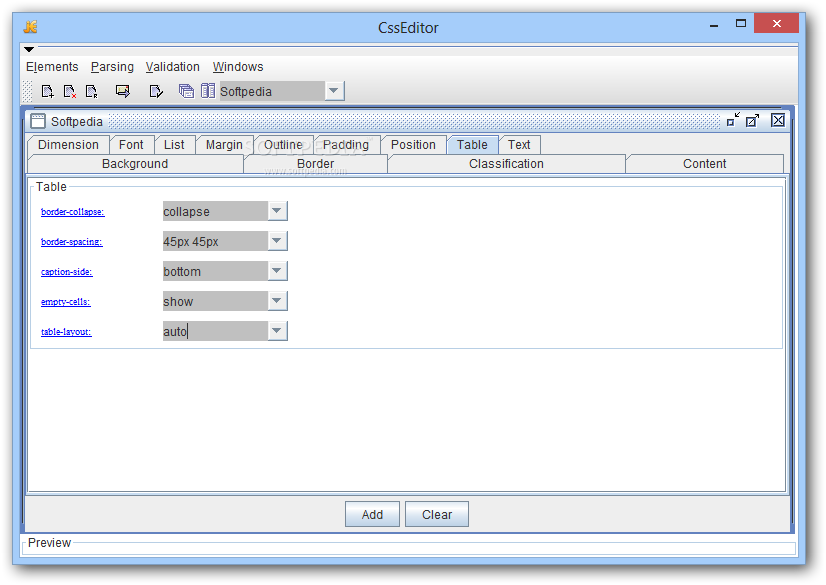Click the black triangle toolbar handle arrow
The height and width of the screenshot is (585, 826).
(x=29, y=49)
